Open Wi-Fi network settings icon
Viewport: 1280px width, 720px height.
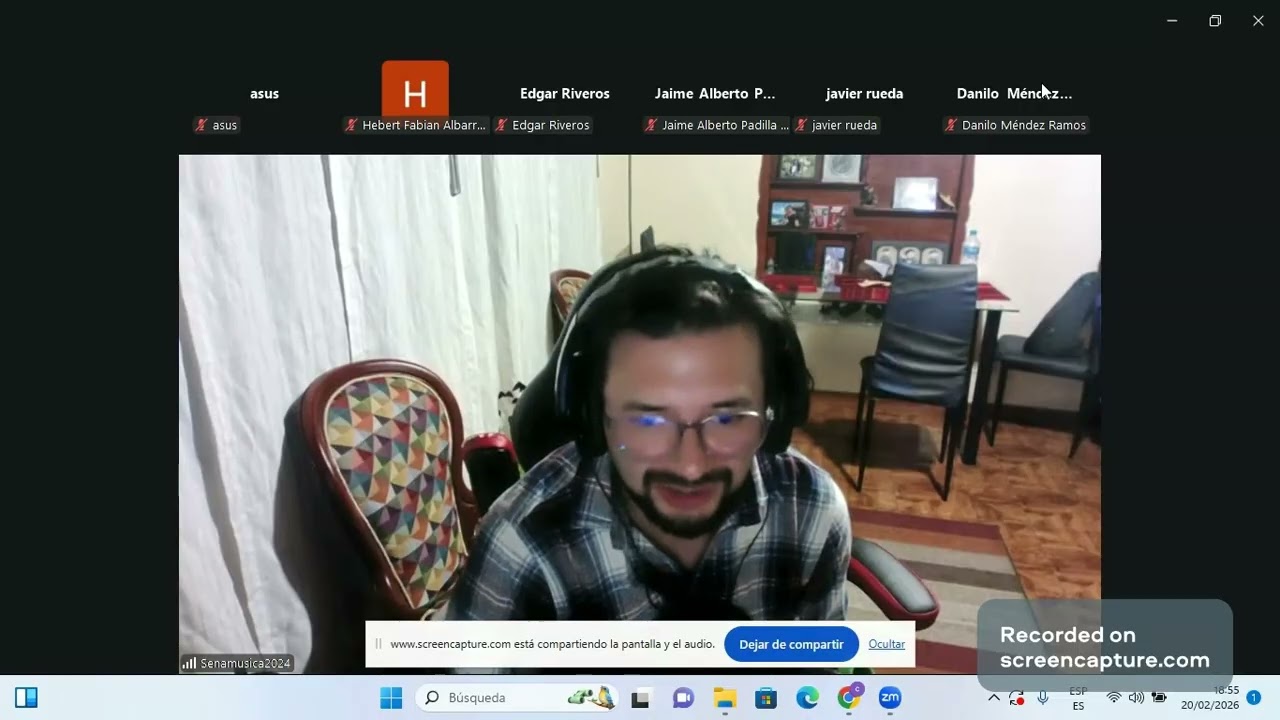1113,698
